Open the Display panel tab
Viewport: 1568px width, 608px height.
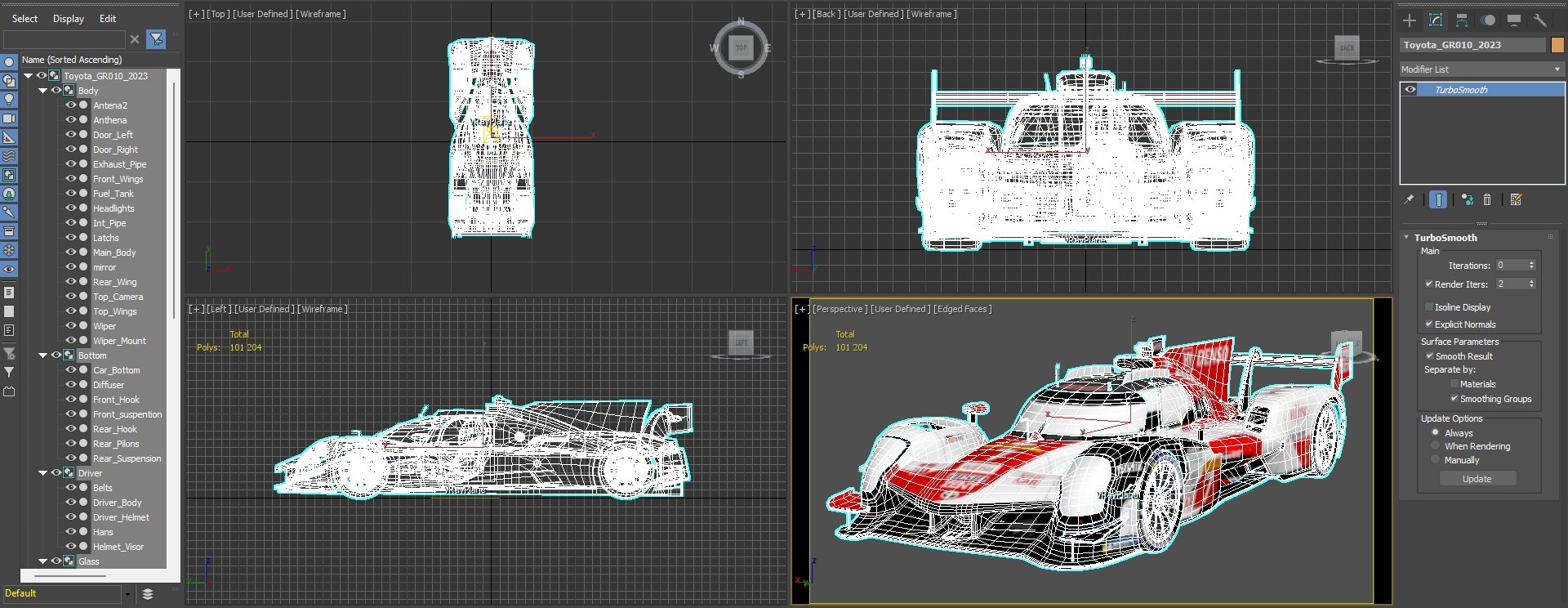click(1514, 20)
